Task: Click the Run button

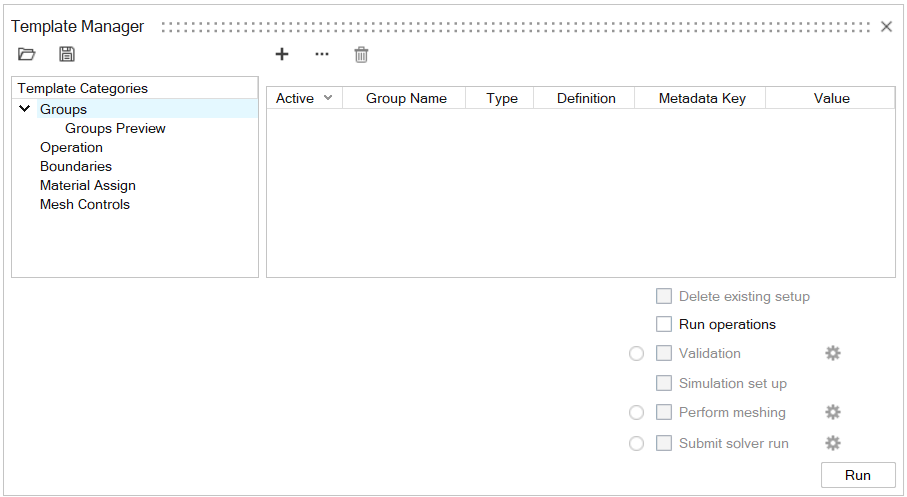Action: (x=857, y=475)
